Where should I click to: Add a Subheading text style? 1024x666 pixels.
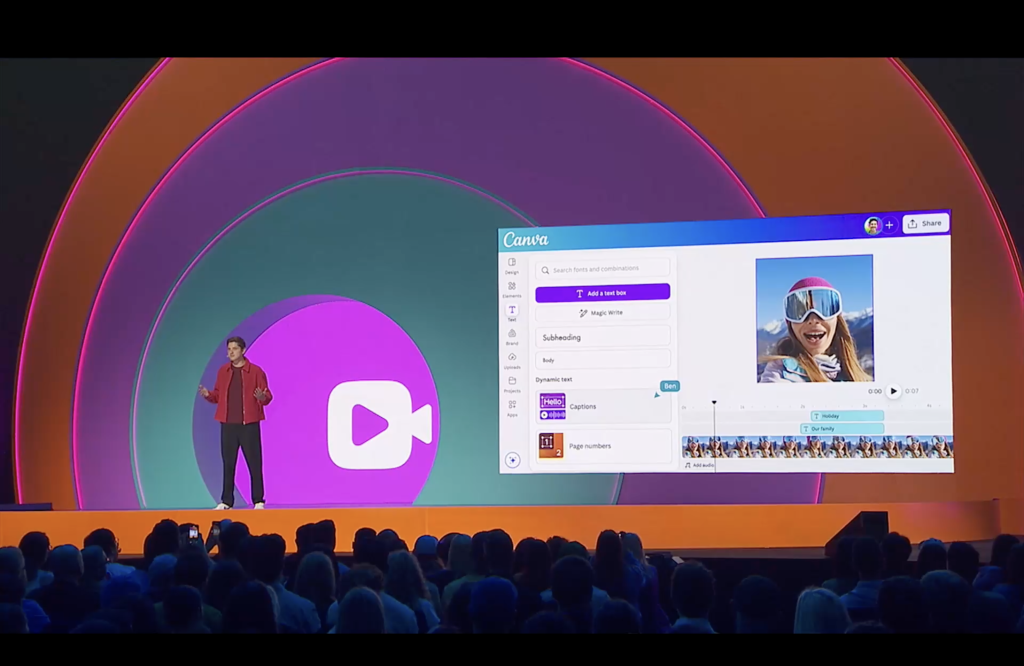point(602,338)
